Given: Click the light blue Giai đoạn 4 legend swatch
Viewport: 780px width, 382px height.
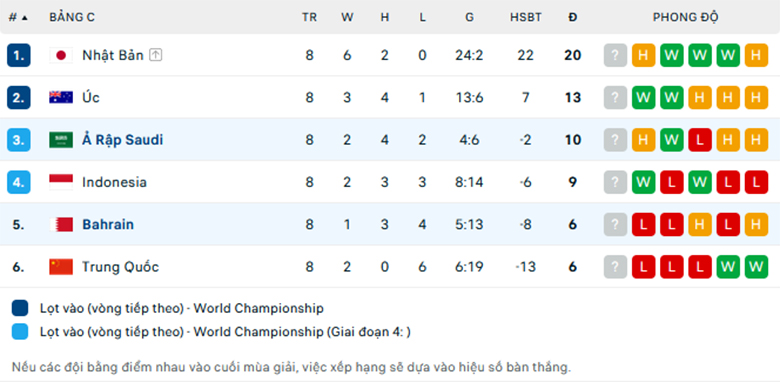Looking at the screenshot, I should [x=20, y=332].
